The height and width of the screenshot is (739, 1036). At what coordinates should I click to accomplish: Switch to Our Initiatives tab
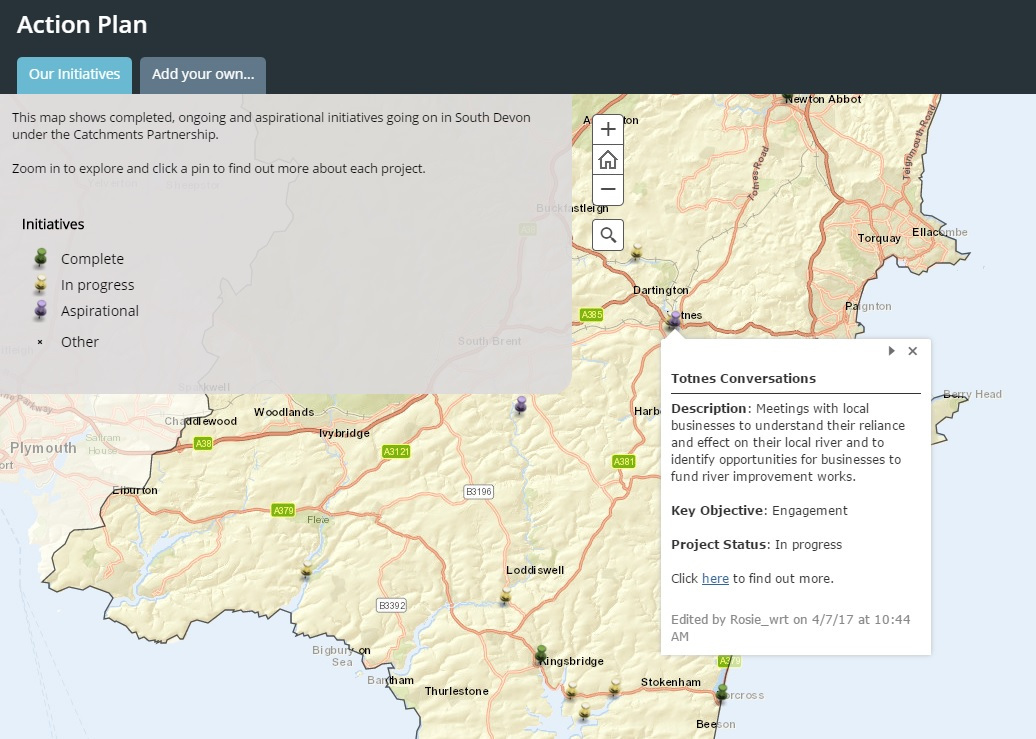coord(75,75)
